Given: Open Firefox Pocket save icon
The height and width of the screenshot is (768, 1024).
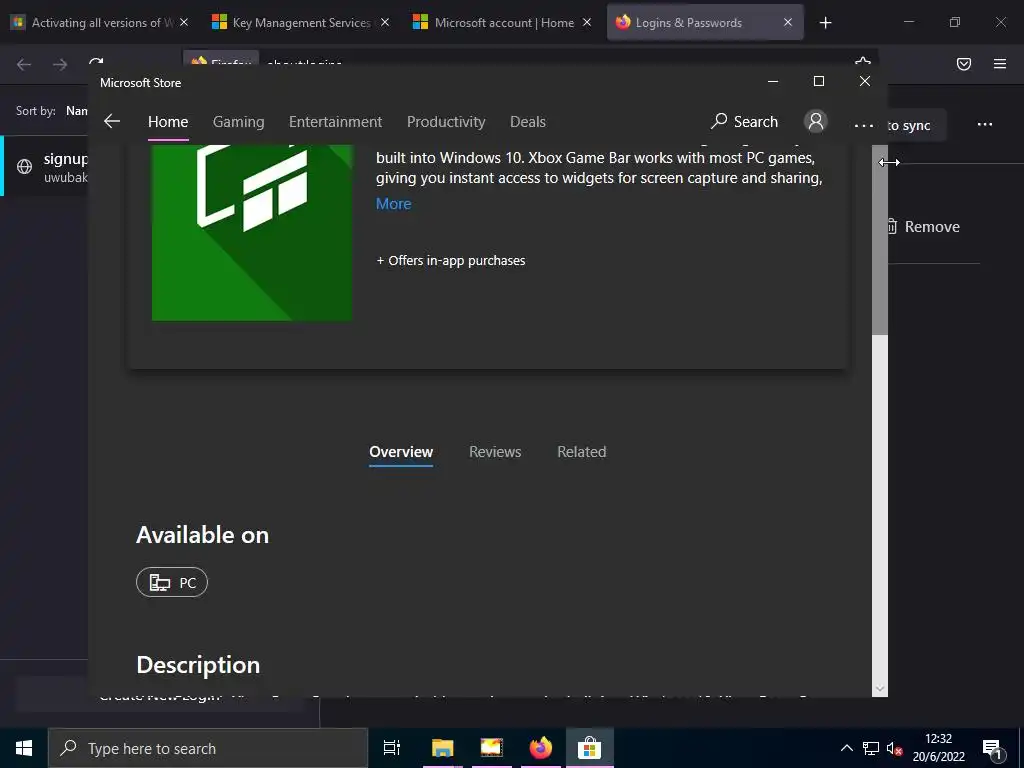Looking at the screenshot, I should pos(964,64).
